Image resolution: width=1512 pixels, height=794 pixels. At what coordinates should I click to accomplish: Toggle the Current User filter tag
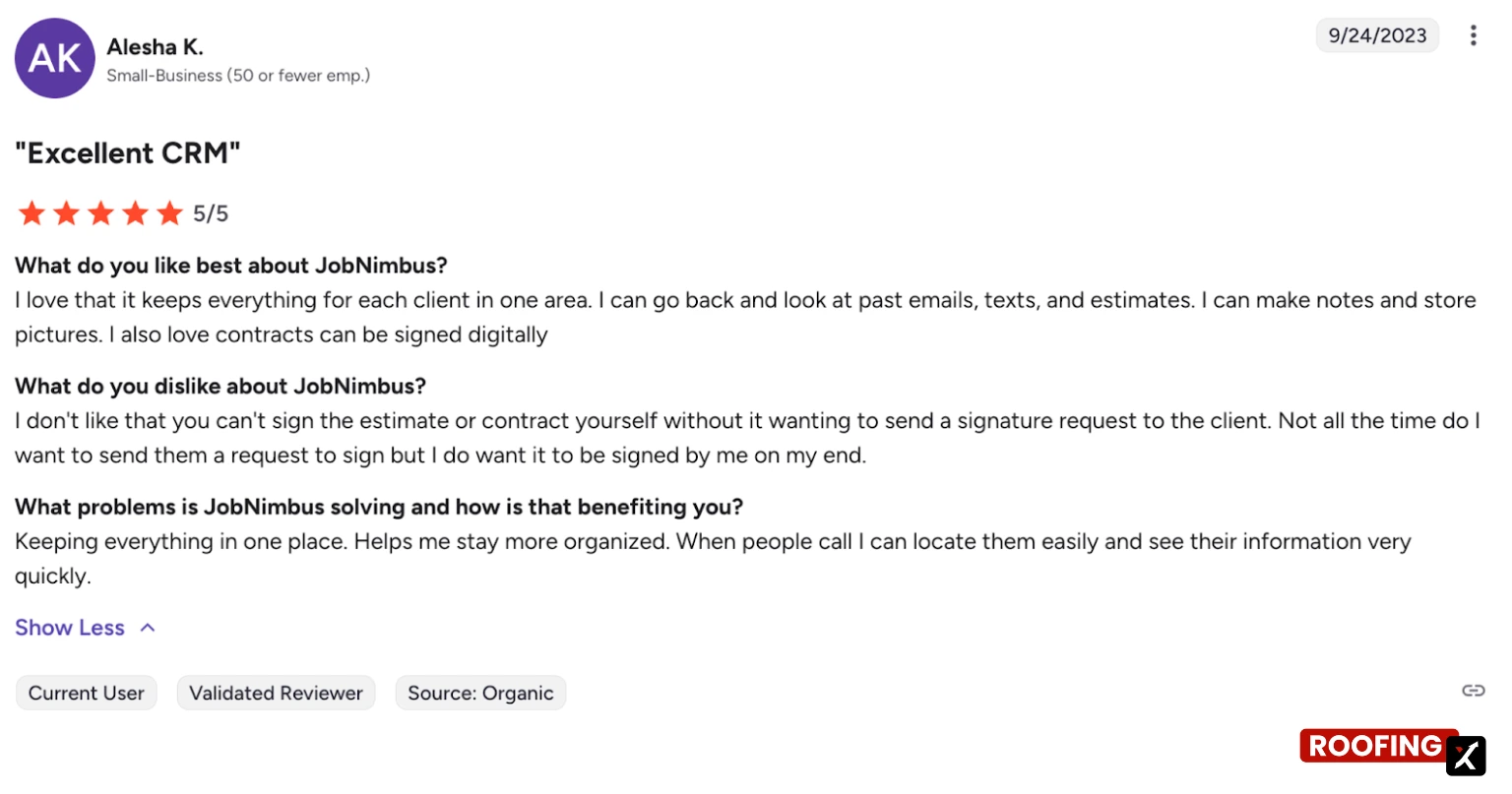tap(86, 693)
